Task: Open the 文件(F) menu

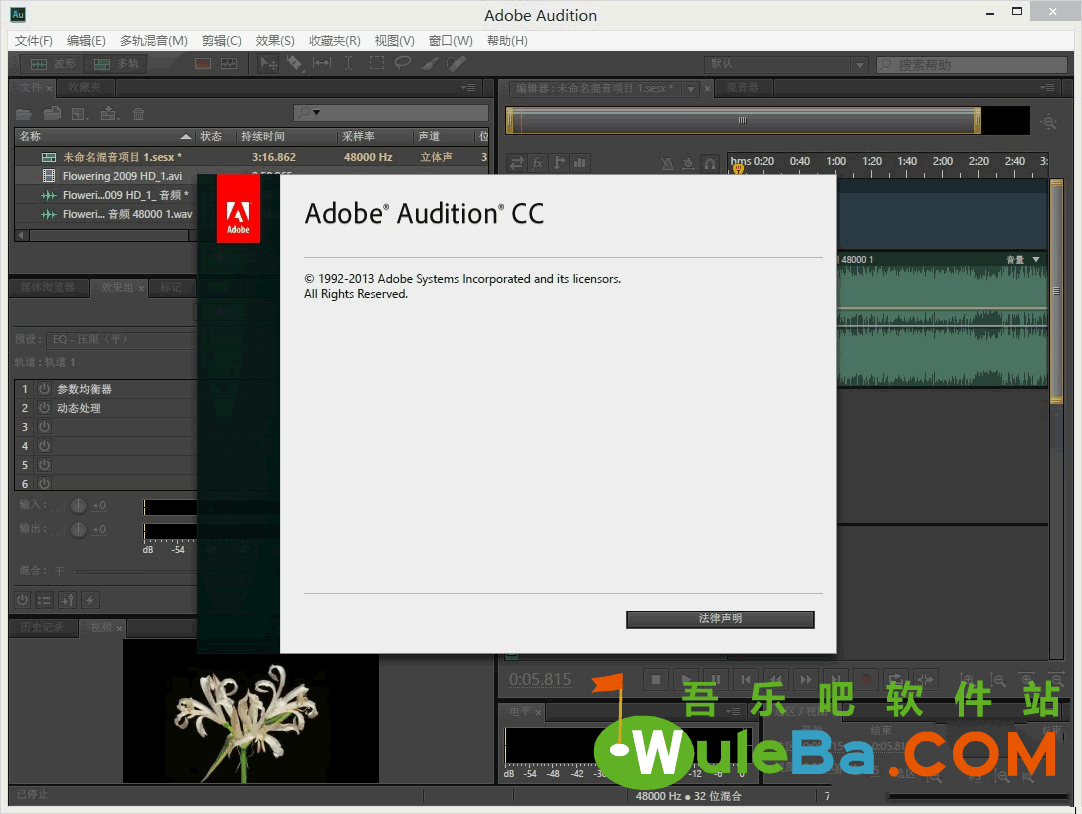Action: tap(34, 41)
